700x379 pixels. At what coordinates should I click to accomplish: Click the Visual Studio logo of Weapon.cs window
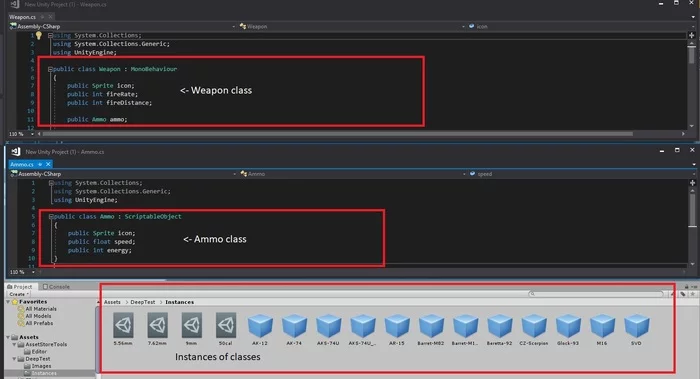(x=15, y=4)
